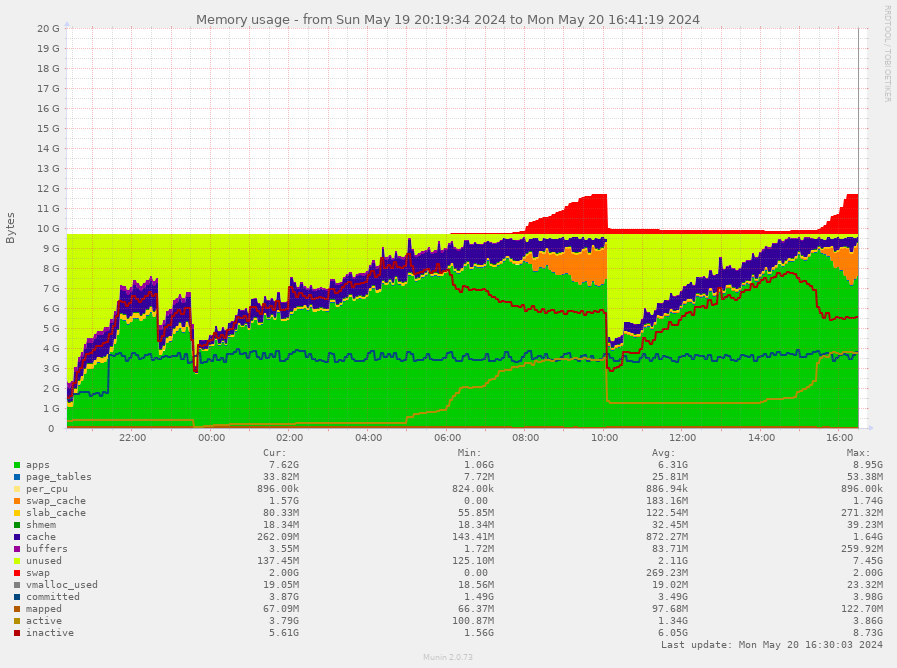The image size is (897, 668).
Task: Click the 16:00 time axis label
Action: point(840,438)
